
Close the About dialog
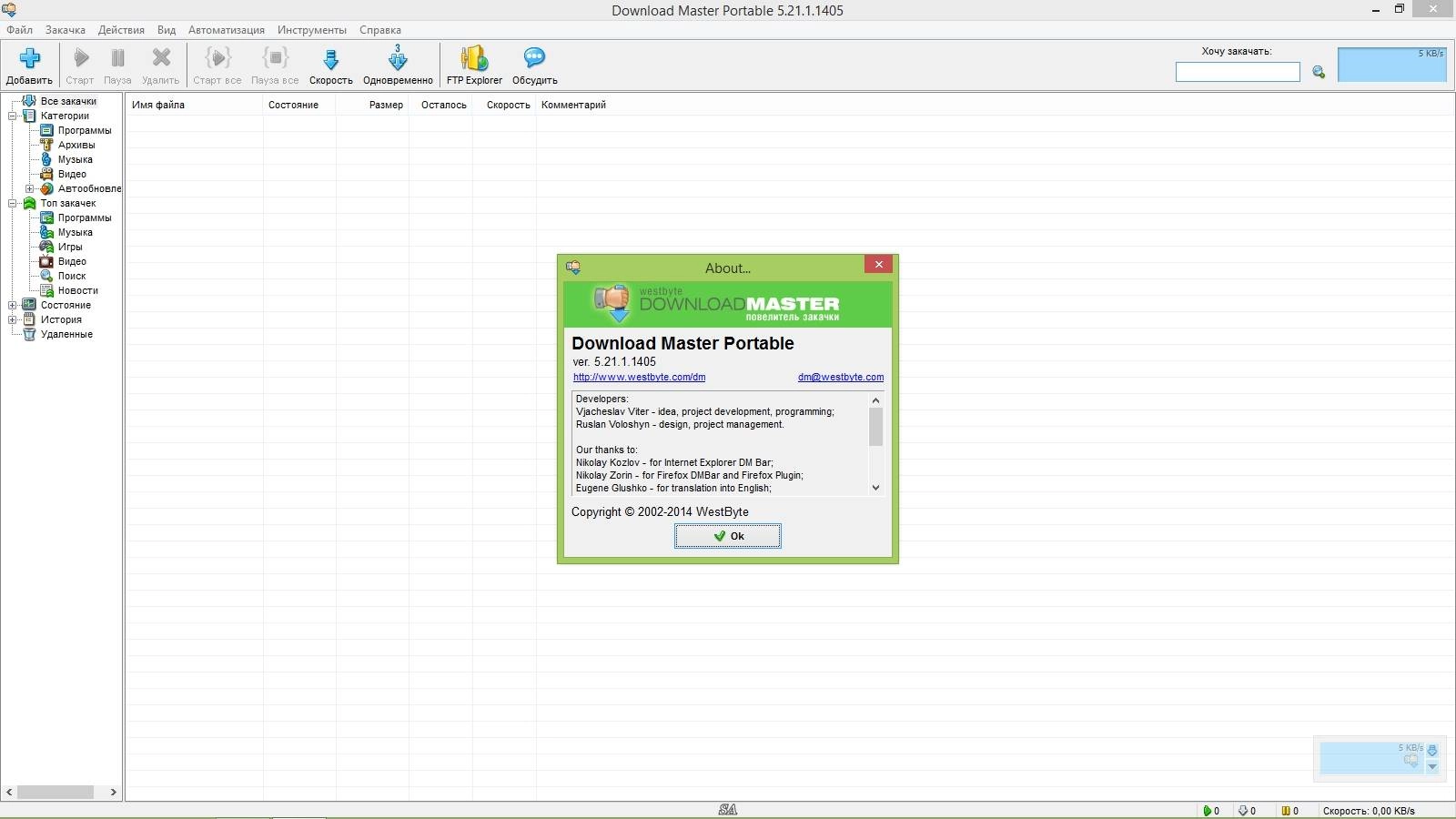[x=878, y=264]
